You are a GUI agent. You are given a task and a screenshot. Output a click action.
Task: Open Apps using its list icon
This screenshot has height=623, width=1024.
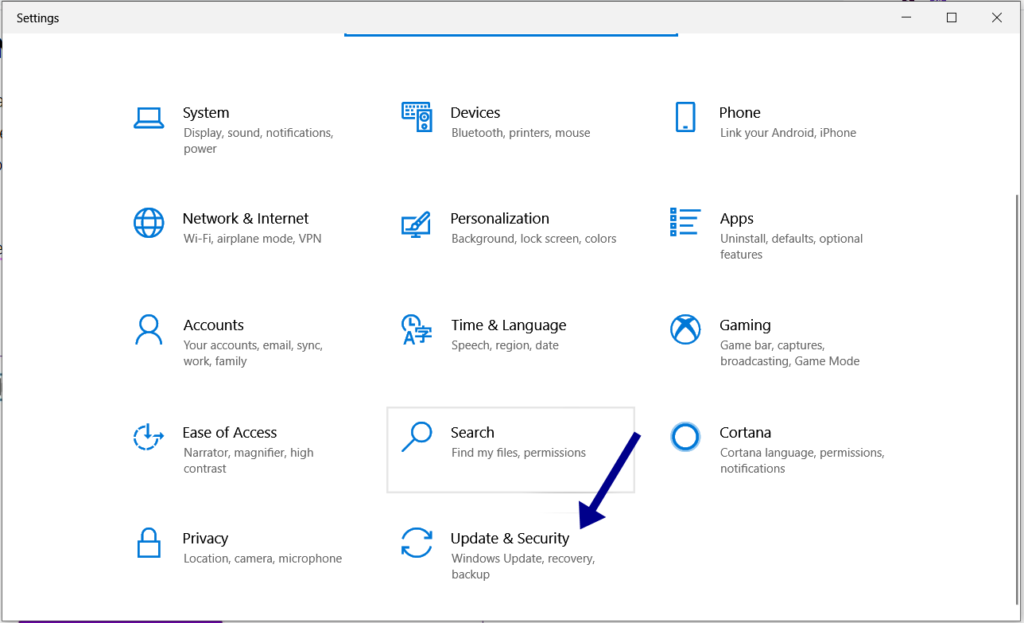[x=685, y=223]
